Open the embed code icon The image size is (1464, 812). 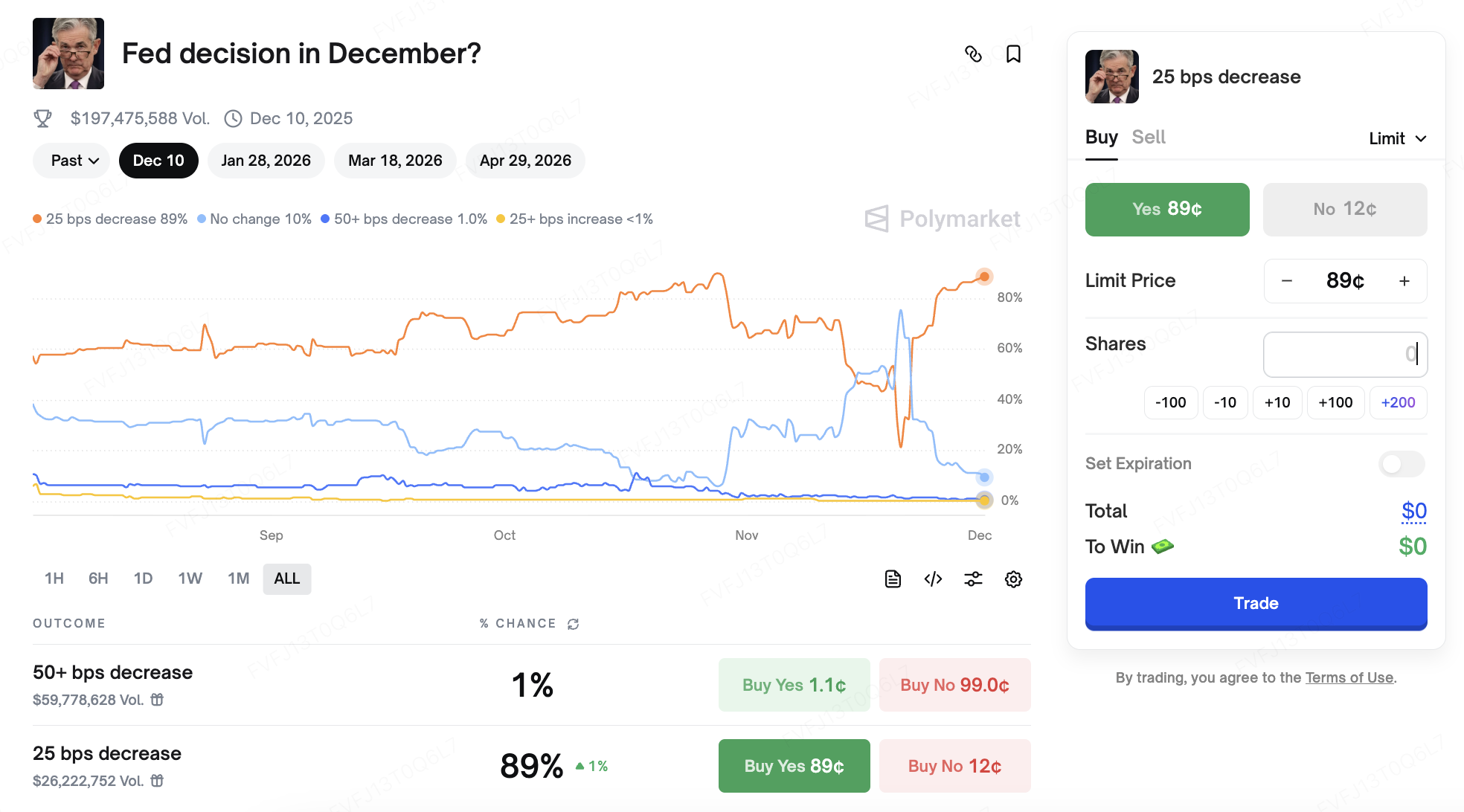click(933, 579)
